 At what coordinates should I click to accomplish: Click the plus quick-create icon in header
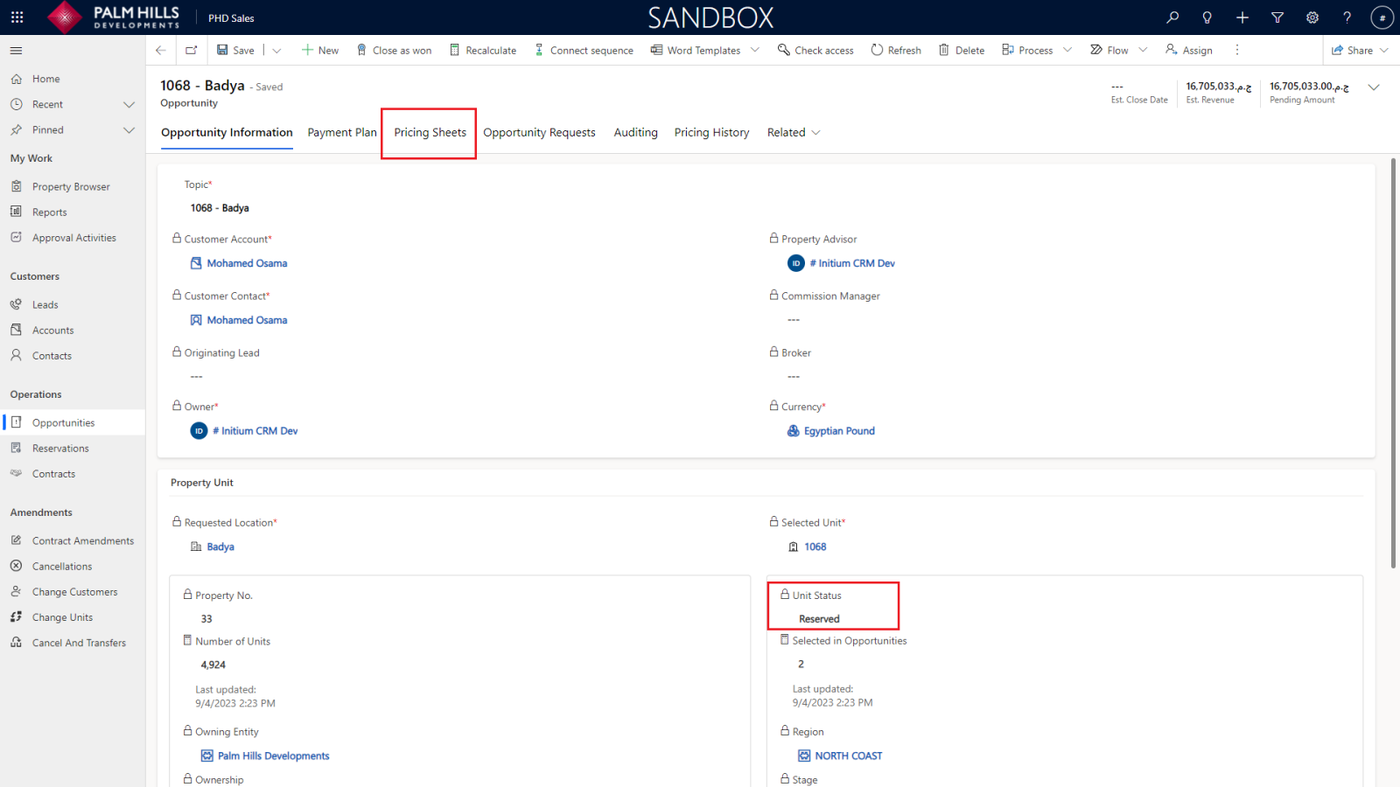1242,17
